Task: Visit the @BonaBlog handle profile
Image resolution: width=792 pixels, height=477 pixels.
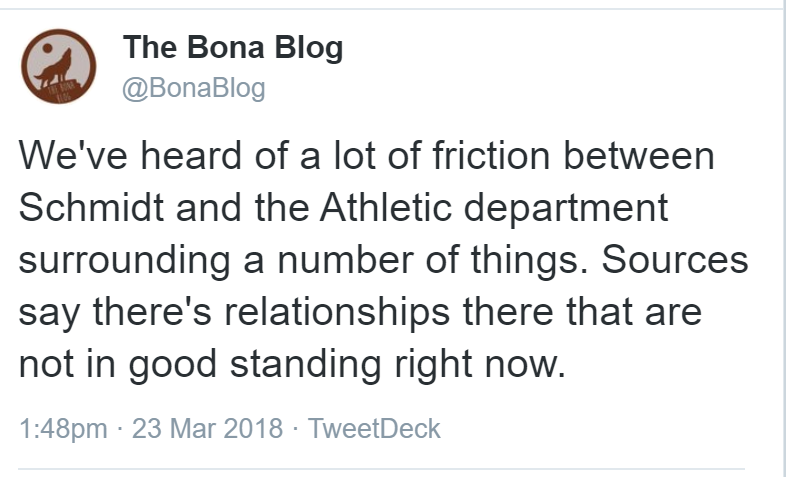Action: [x=193, y=88]
